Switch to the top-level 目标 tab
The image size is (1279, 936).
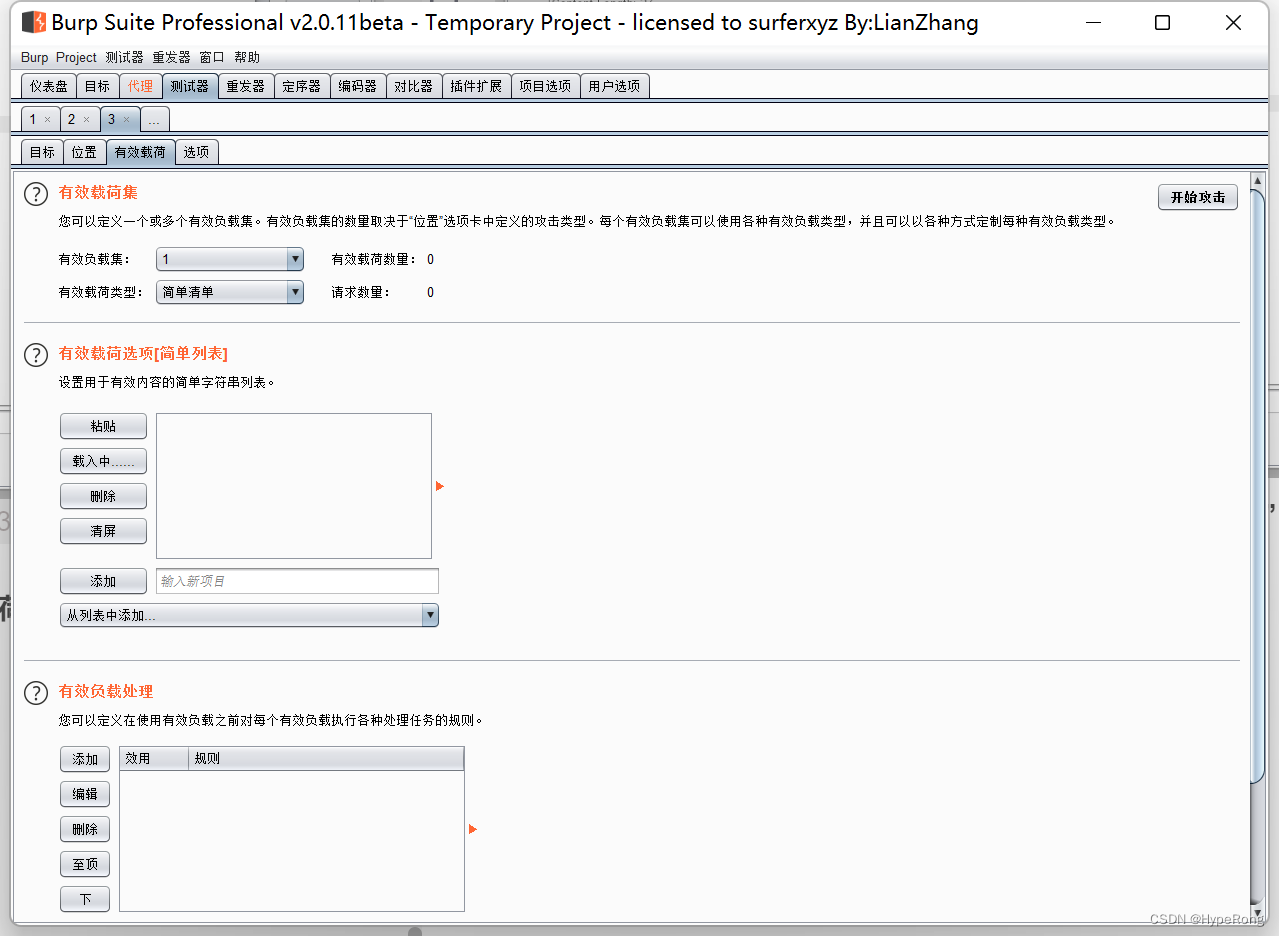point(97,86)
